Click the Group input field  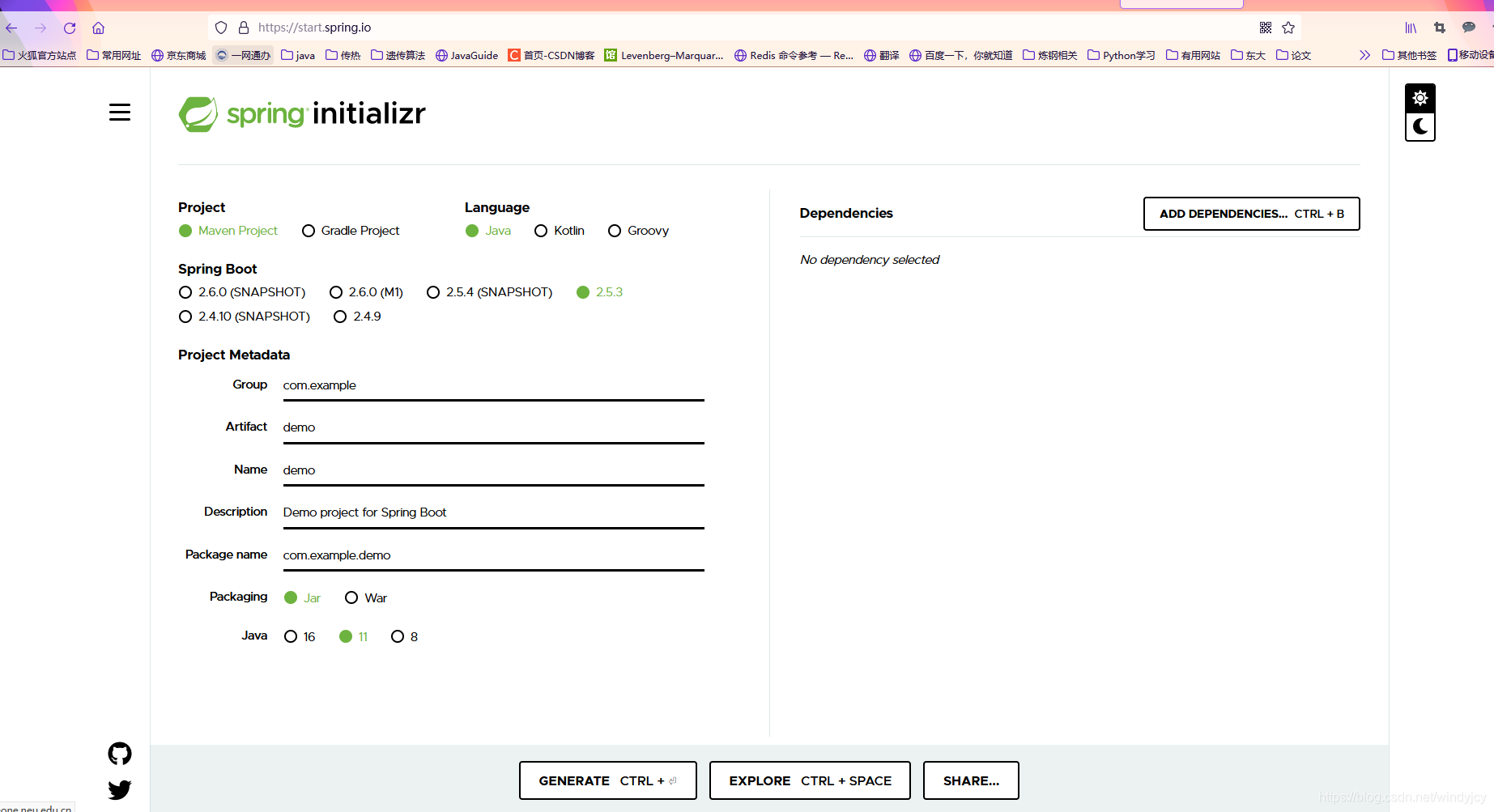coord(493,385)
